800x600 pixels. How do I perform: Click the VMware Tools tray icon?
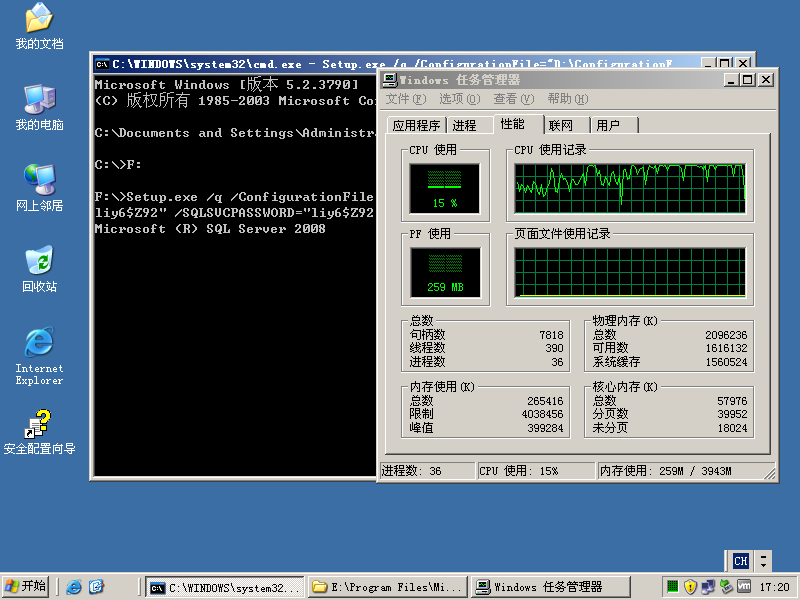coord(743,587)
